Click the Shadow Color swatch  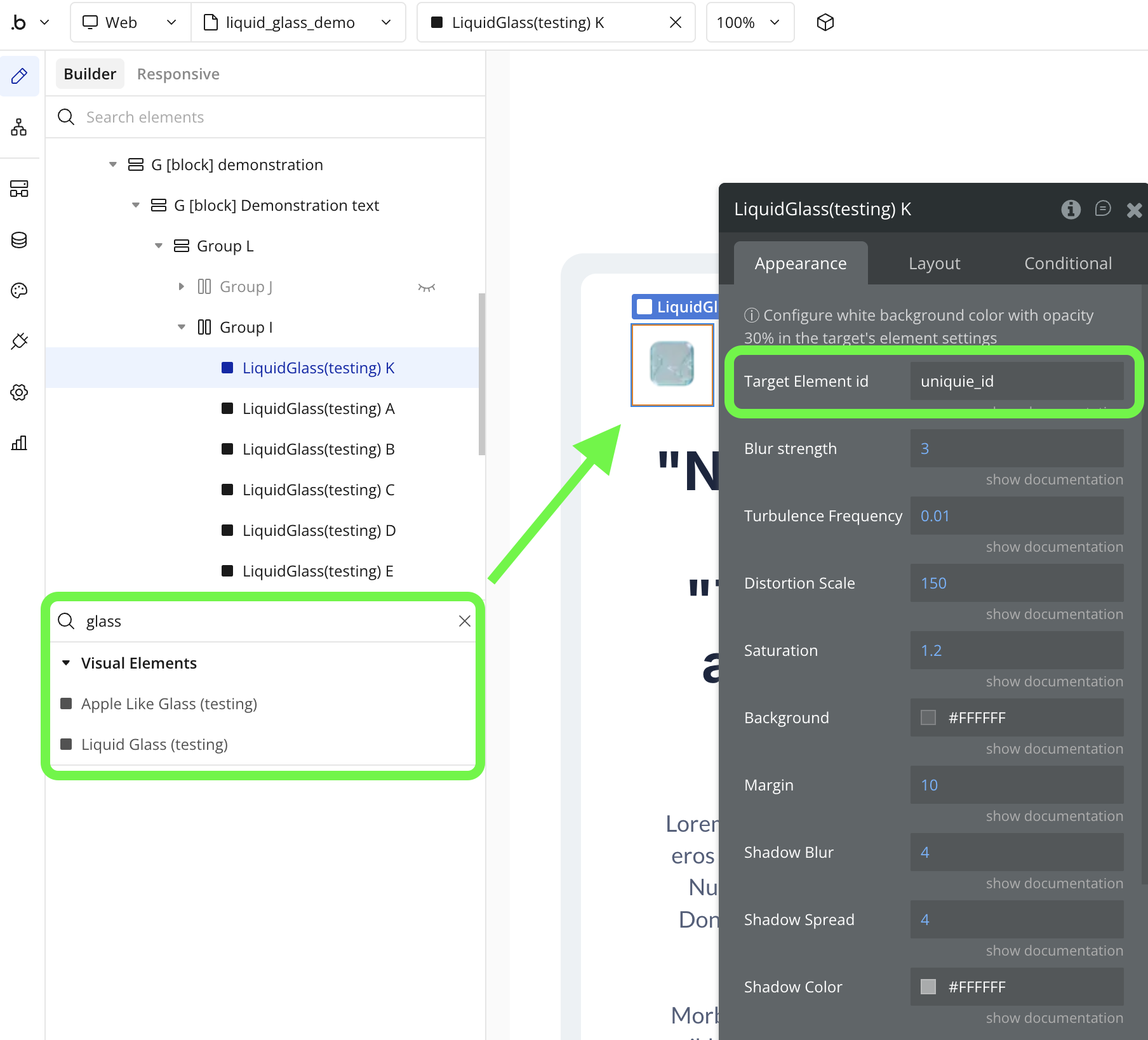(928, 987)
